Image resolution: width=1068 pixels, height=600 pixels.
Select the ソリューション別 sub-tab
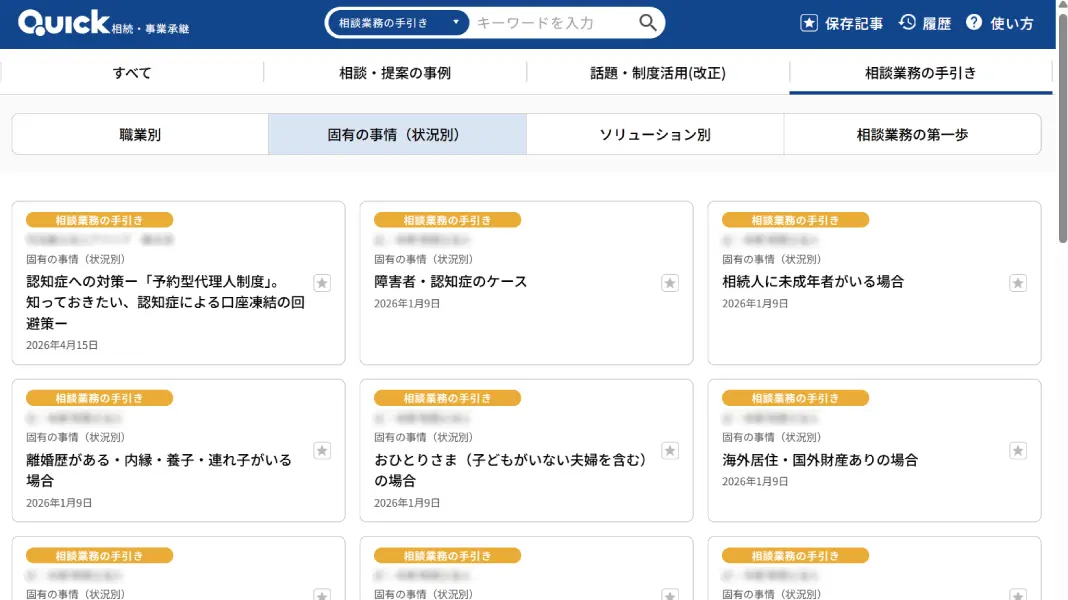coord(655,134)
